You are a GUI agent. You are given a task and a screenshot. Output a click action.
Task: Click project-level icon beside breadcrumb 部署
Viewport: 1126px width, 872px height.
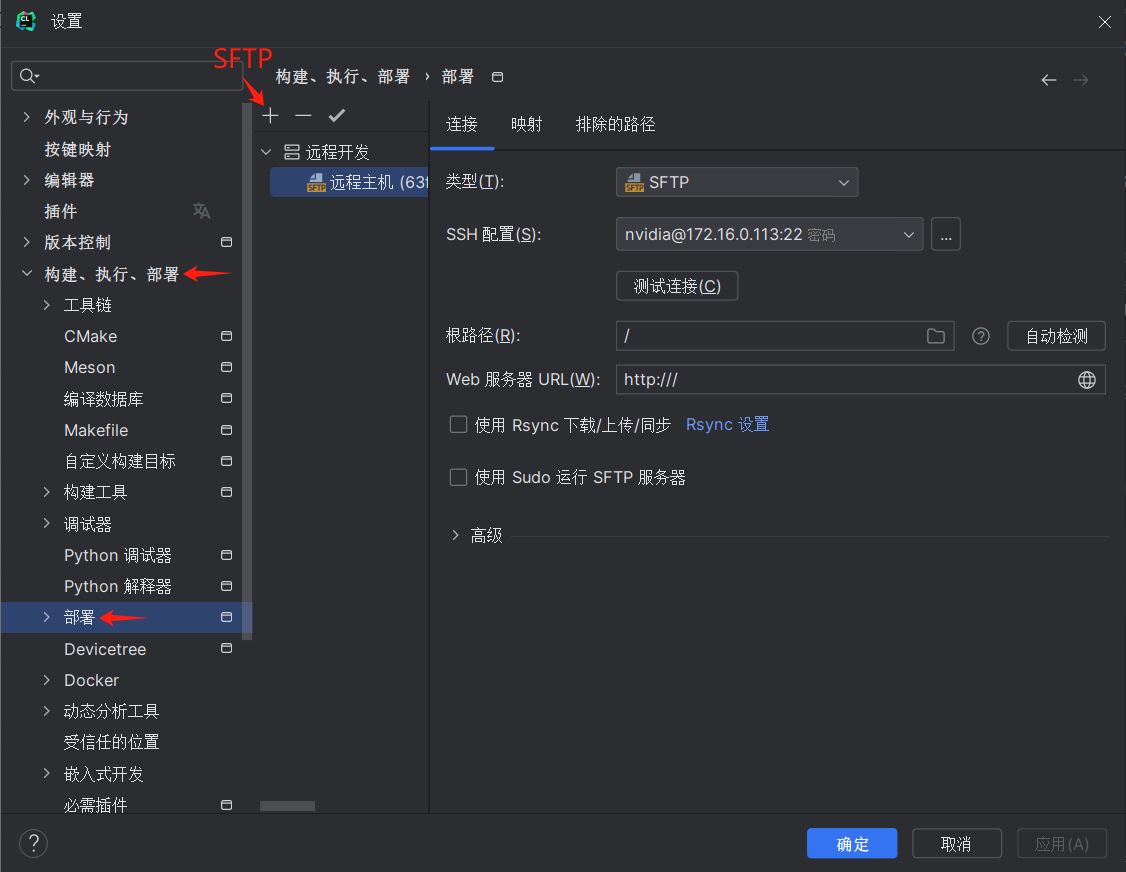497,77
